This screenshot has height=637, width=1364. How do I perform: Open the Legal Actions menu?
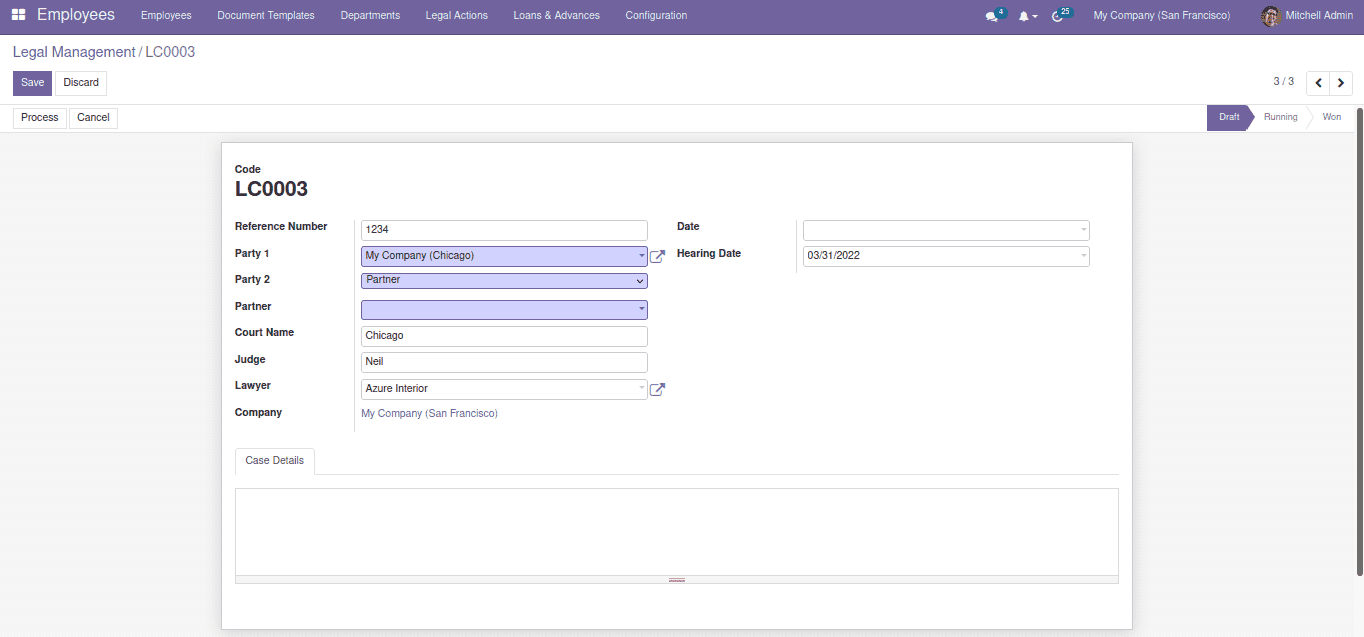coord(456,16)
